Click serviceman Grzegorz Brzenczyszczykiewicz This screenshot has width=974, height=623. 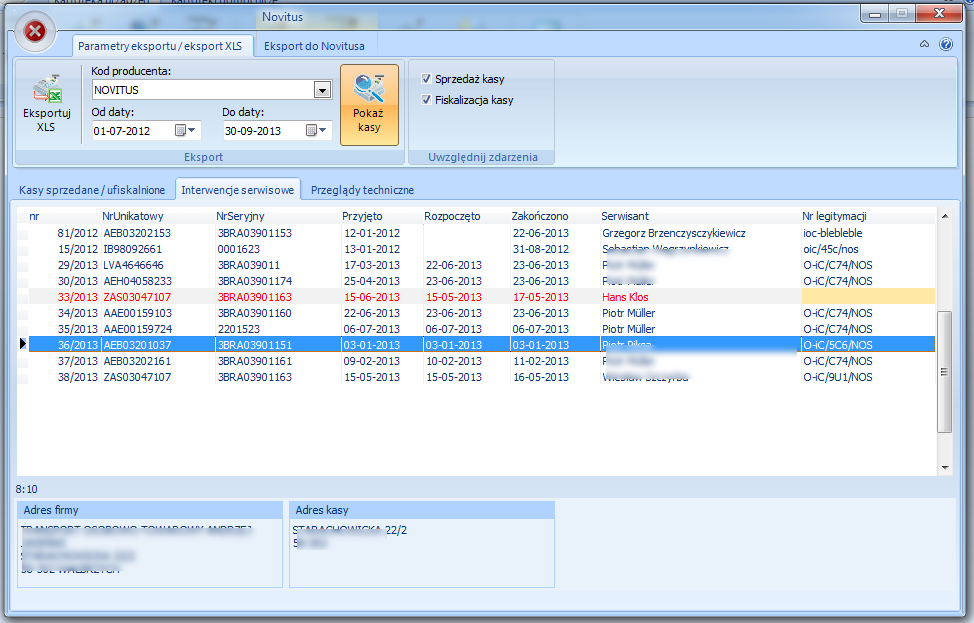tap(674, 233)
